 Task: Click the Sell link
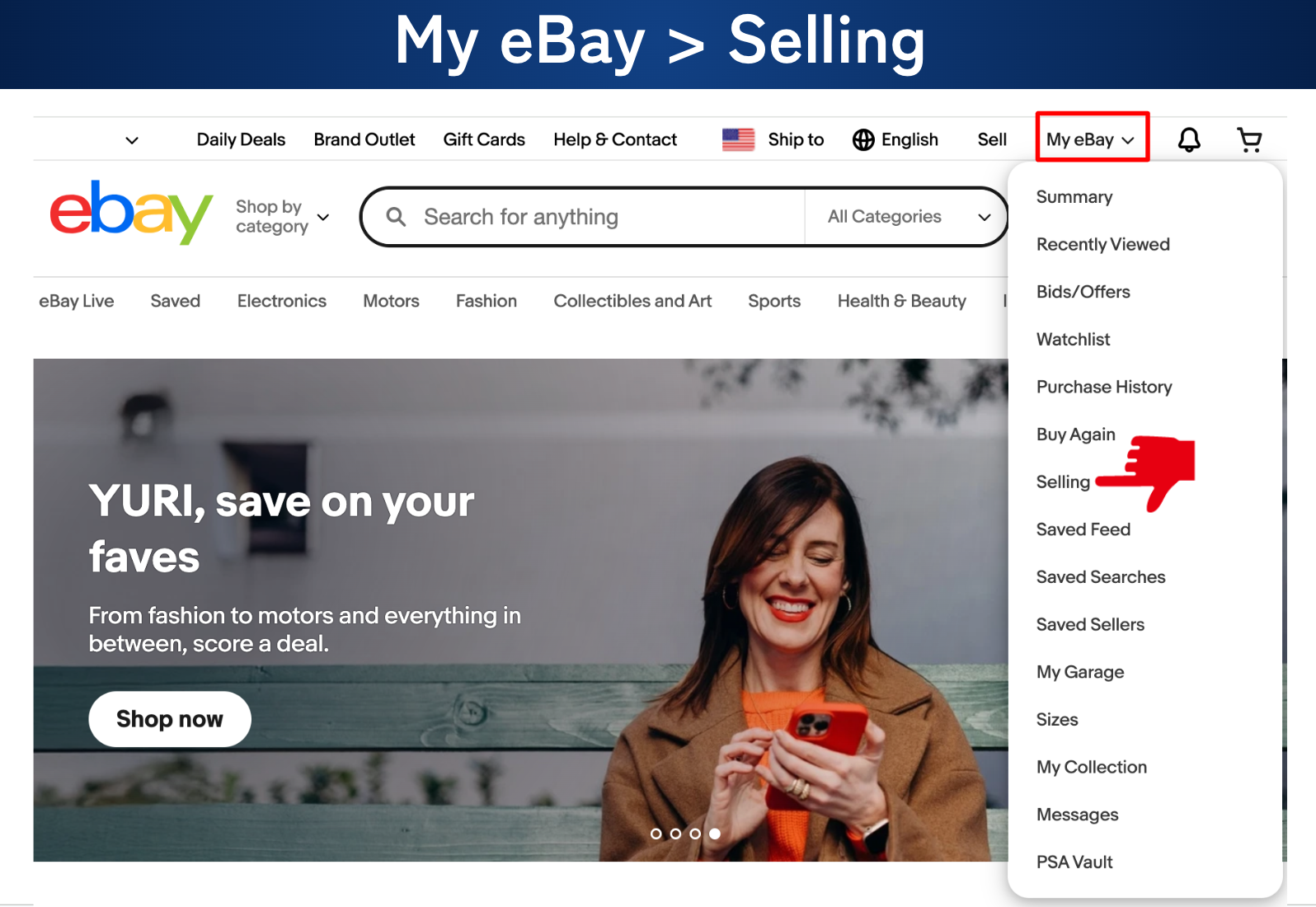point(992,139)
